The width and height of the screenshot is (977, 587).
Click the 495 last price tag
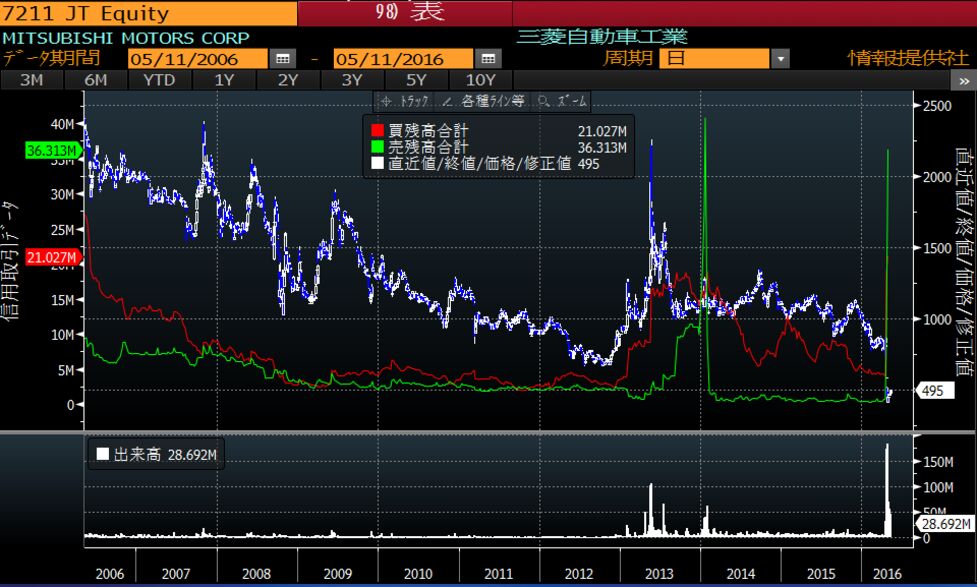(934, 391)
